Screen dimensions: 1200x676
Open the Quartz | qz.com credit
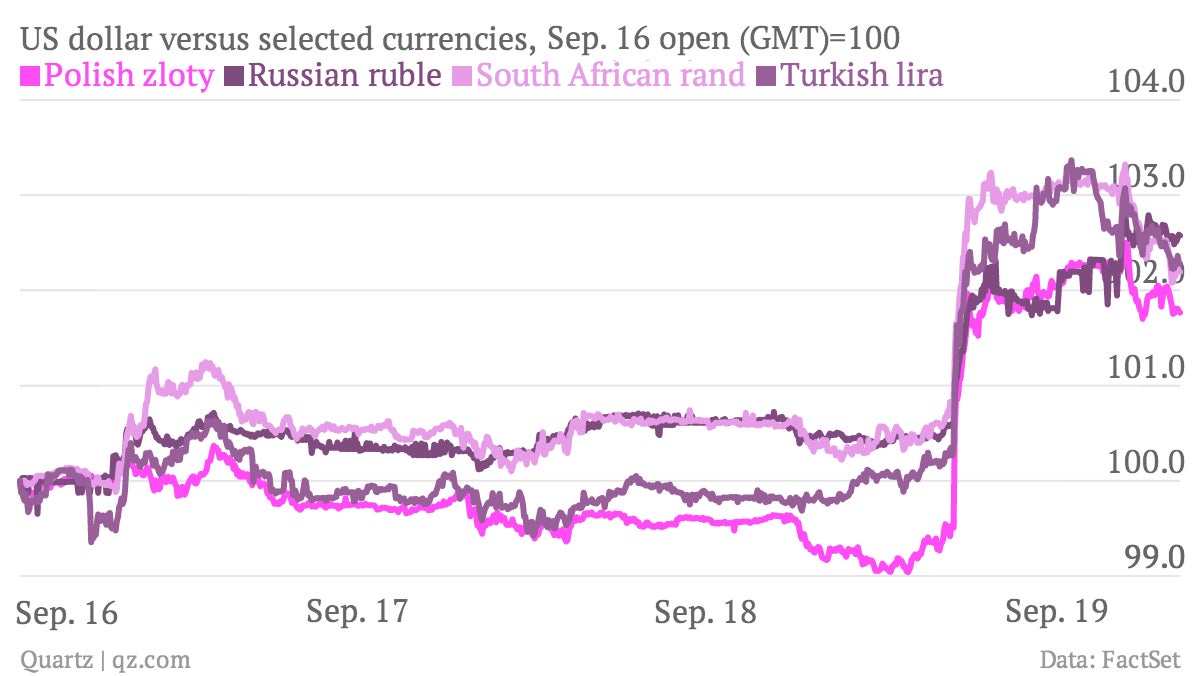[x=104, y=660]
